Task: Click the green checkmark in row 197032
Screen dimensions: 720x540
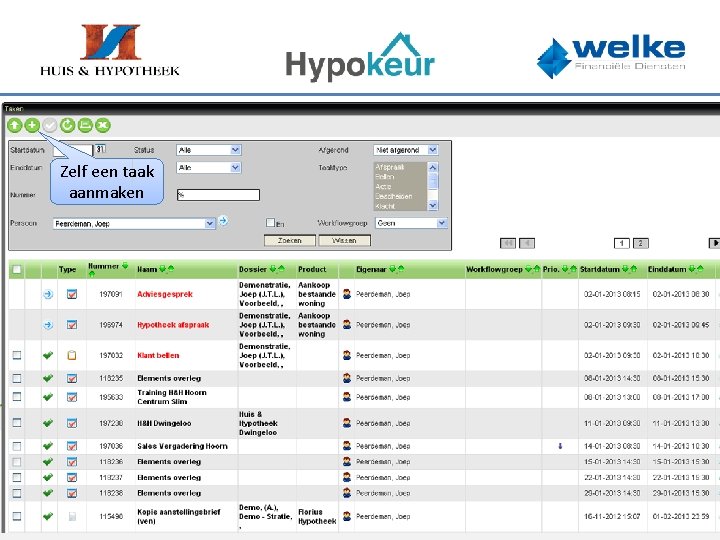Action: (48, 355)
